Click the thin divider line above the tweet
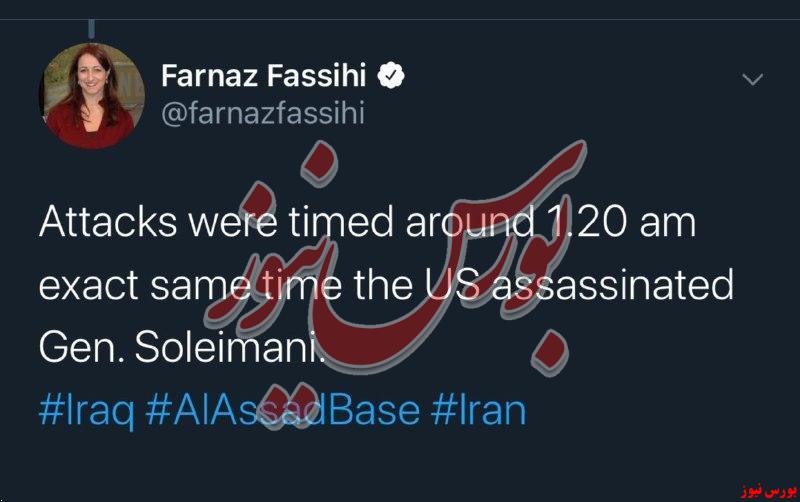 coord(400,19)
